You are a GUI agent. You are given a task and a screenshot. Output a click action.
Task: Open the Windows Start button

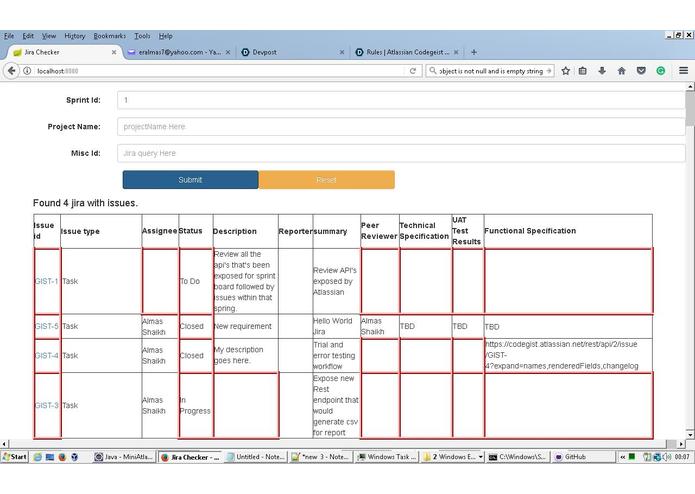(15, 457)
